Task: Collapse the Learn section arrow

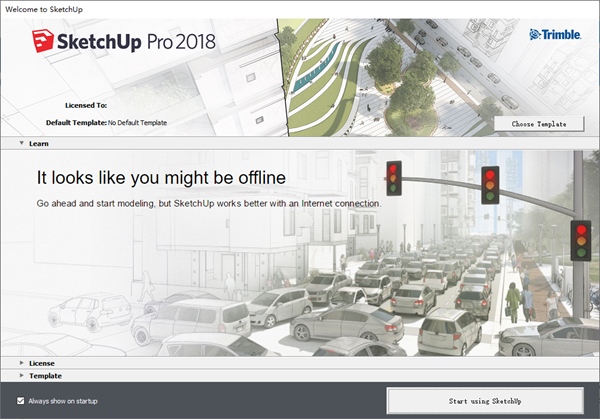Action: click(22, 143)
